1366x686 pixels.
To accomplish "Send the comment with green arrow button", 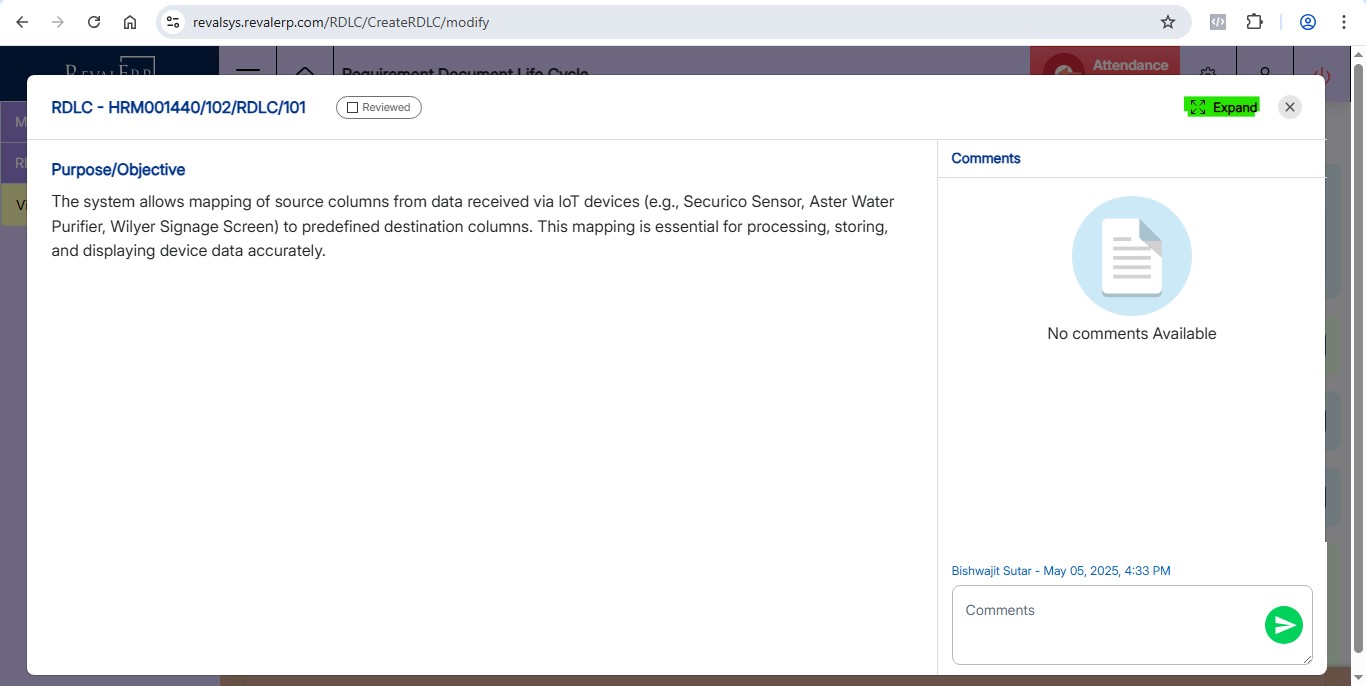I will point(1283,625).
